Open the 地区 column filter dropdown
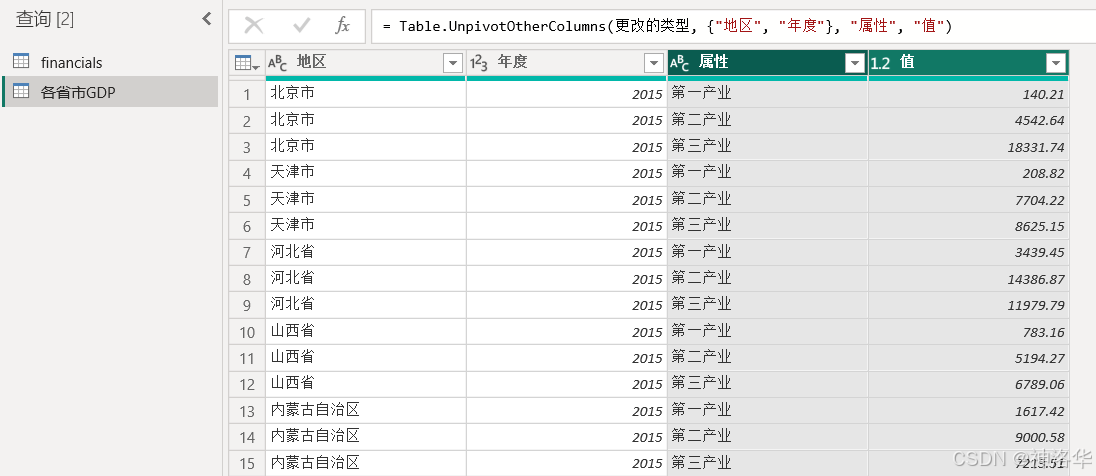This screenshot has width=1096, height=476. 453,64
